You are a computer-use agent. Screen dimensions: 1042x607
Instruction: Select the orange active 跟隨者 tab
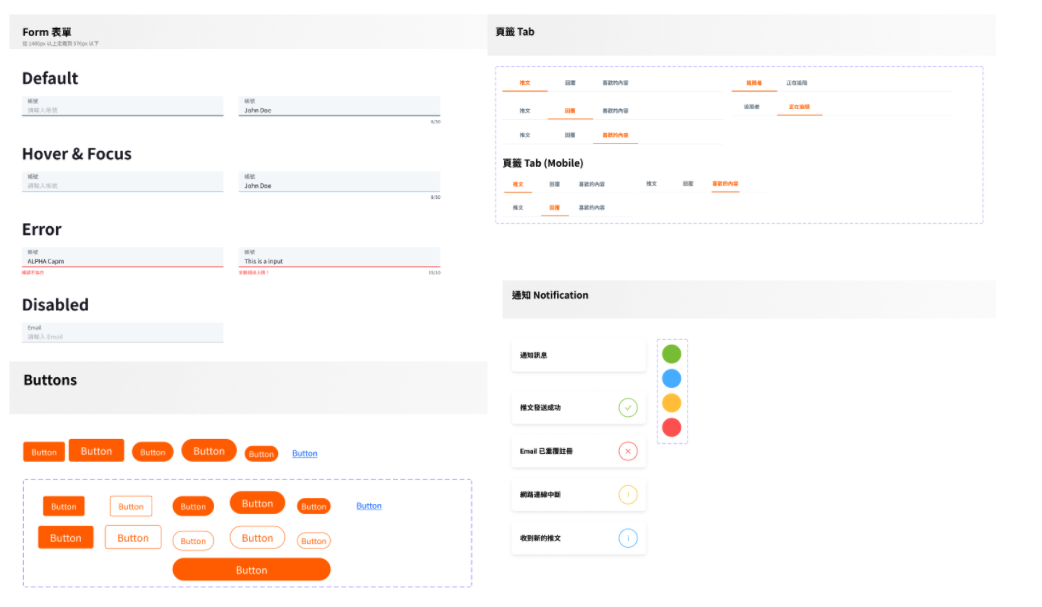(754, 83)
